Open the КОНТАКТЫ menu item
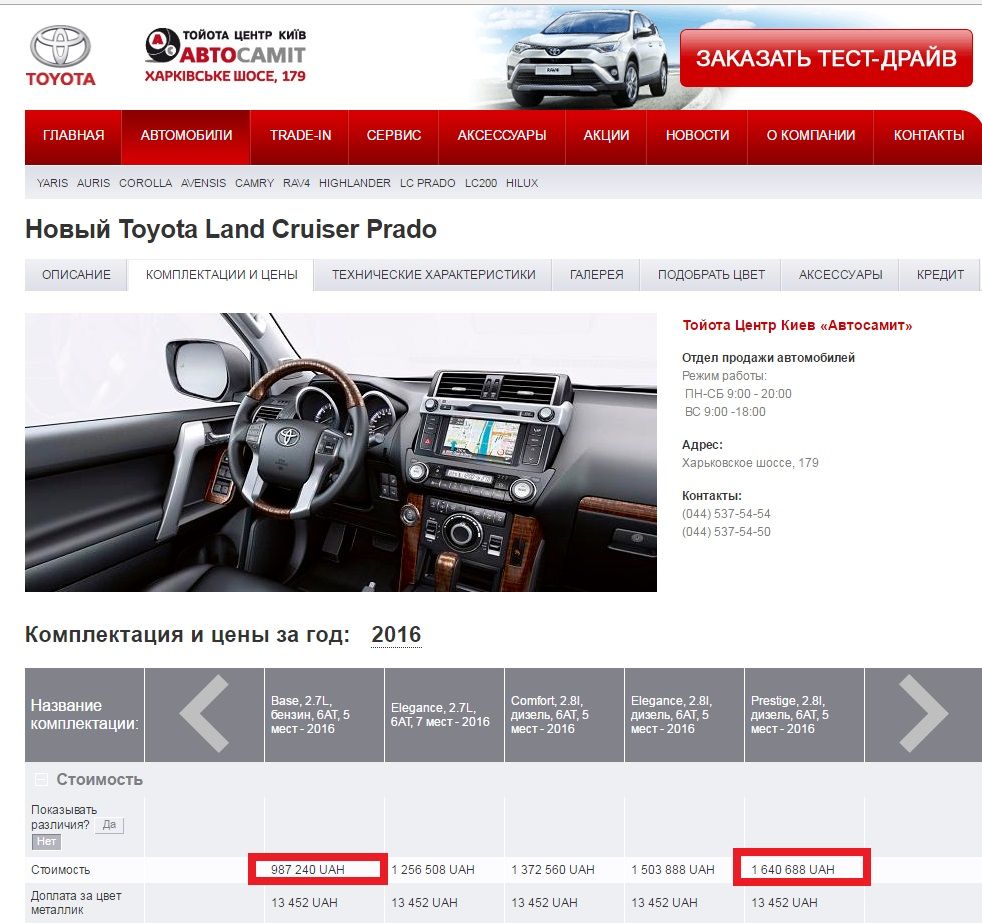This screenshot has width=982, height=923. pyautogui.click(x=928, y=136)
